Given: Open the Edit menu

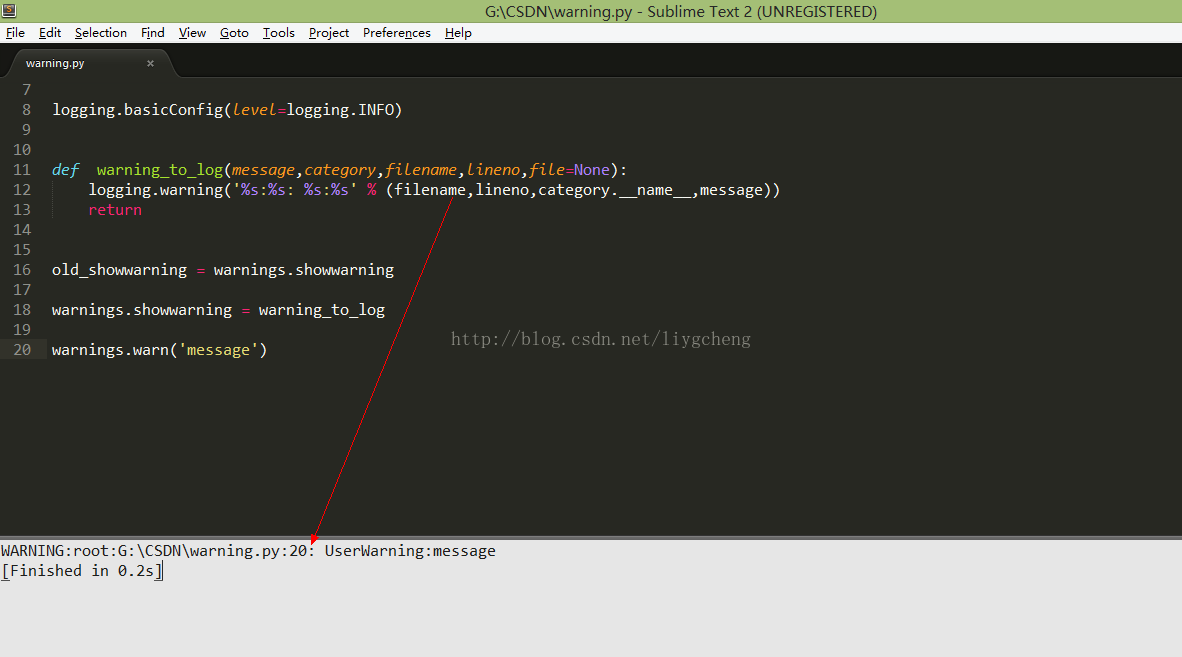Looking at the screenshot, I should pos(50,33).
